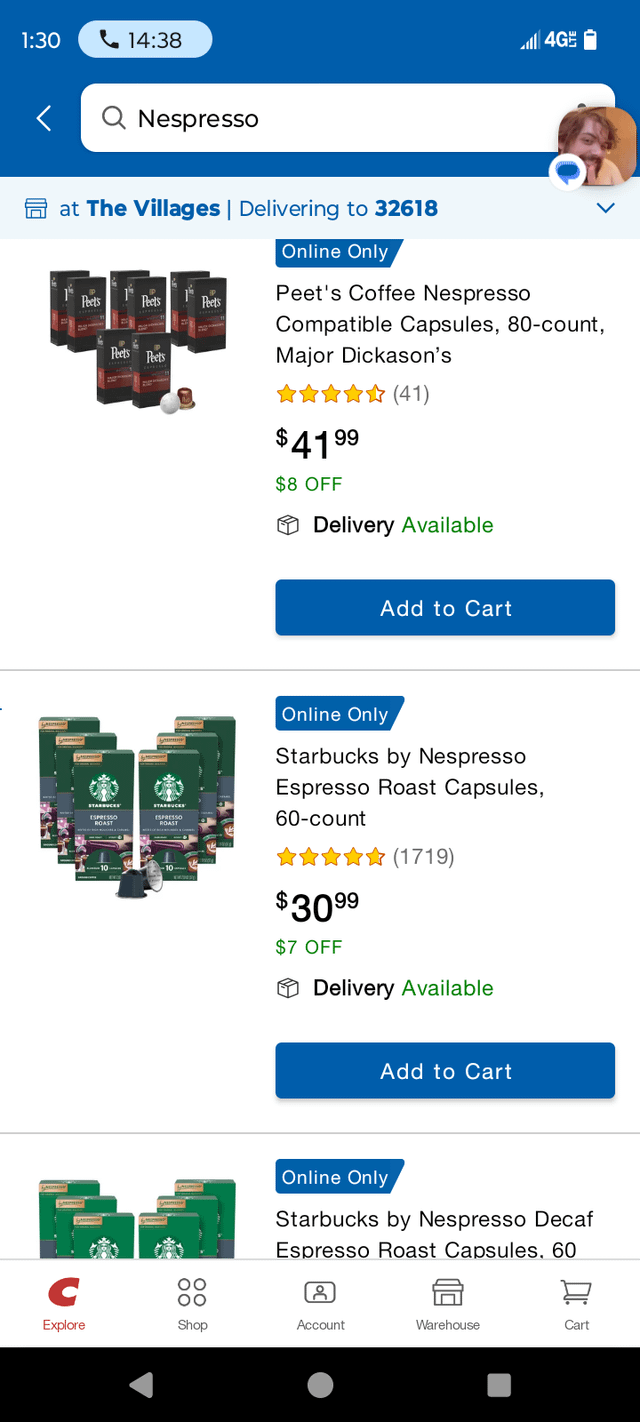The image size is (640, 1422).
Task: Expand the delivery location chevron
Action: coord(605,209)
